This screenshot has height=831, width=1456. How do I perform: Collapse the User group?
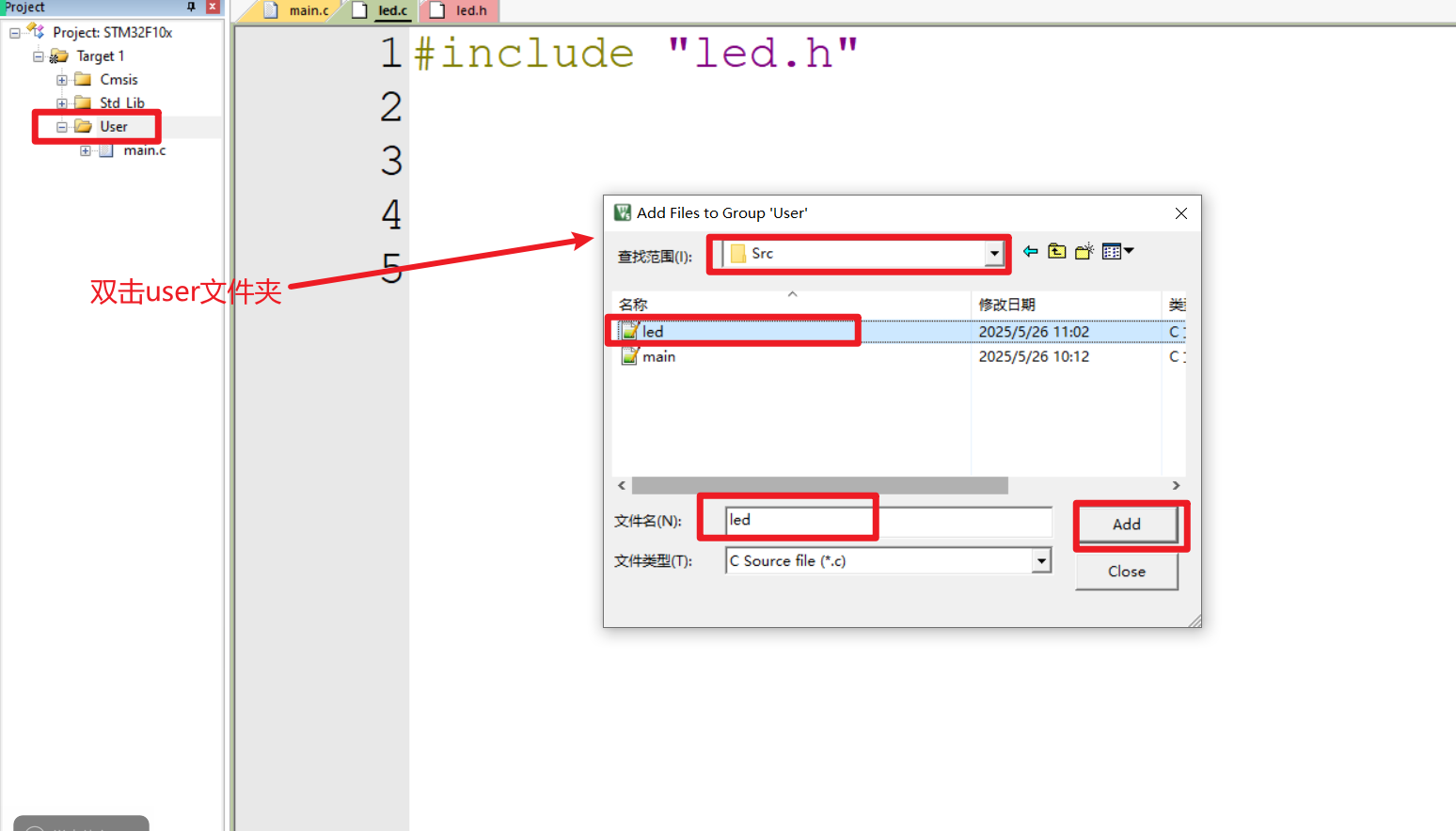[62, 127]
